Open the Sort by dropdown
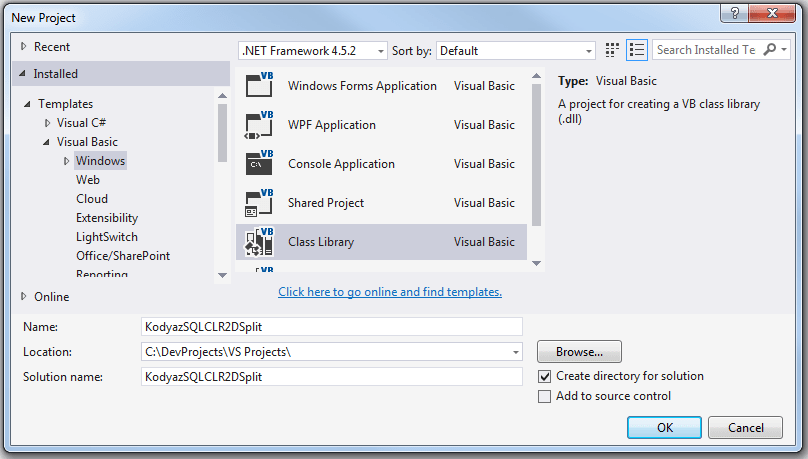808x459 pixels. tap(516, 50)
